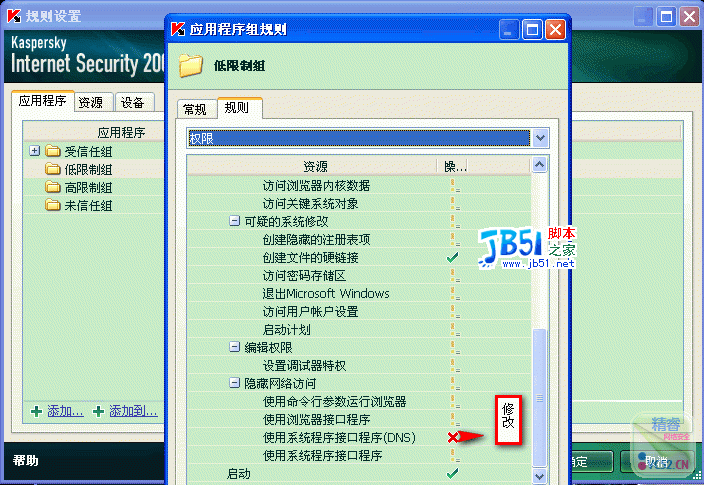Image resolution: width=704 pixels, height=485 pixels.
Task: Click permission icon for 访问用户帐户设置 row
Action: [x=455, y=311]
